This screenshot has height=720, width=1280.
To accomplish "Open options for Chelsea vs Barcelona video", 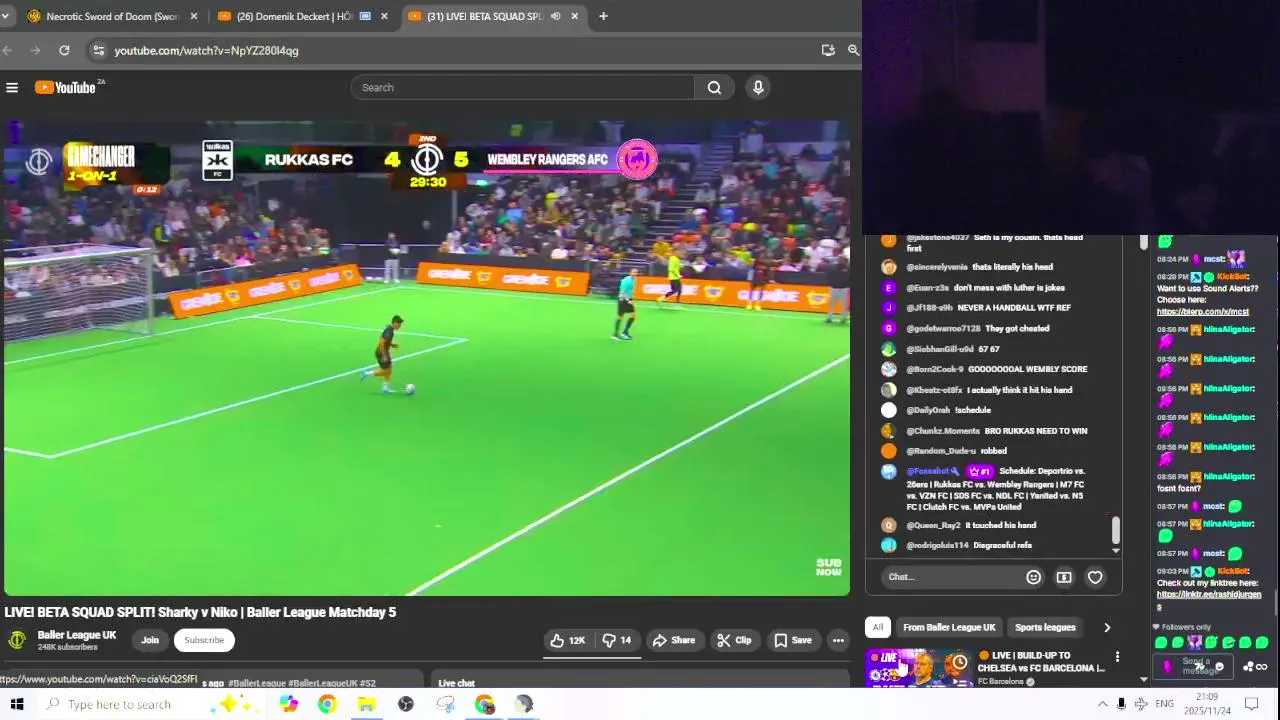I will pos(1117,657).
